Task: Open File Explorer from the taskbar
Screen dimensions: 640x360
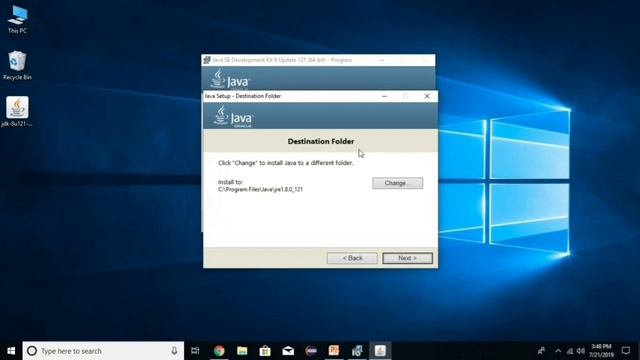Action: 242,351
